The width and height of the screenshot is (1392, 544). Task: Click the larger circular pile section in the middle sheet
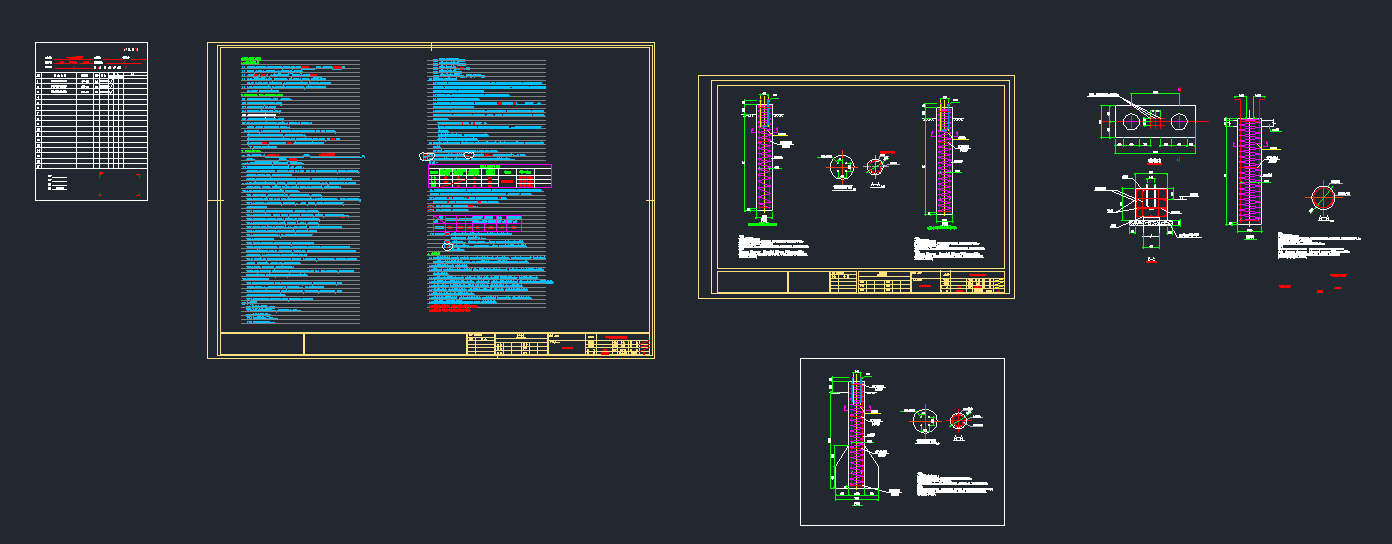point(842,168)
